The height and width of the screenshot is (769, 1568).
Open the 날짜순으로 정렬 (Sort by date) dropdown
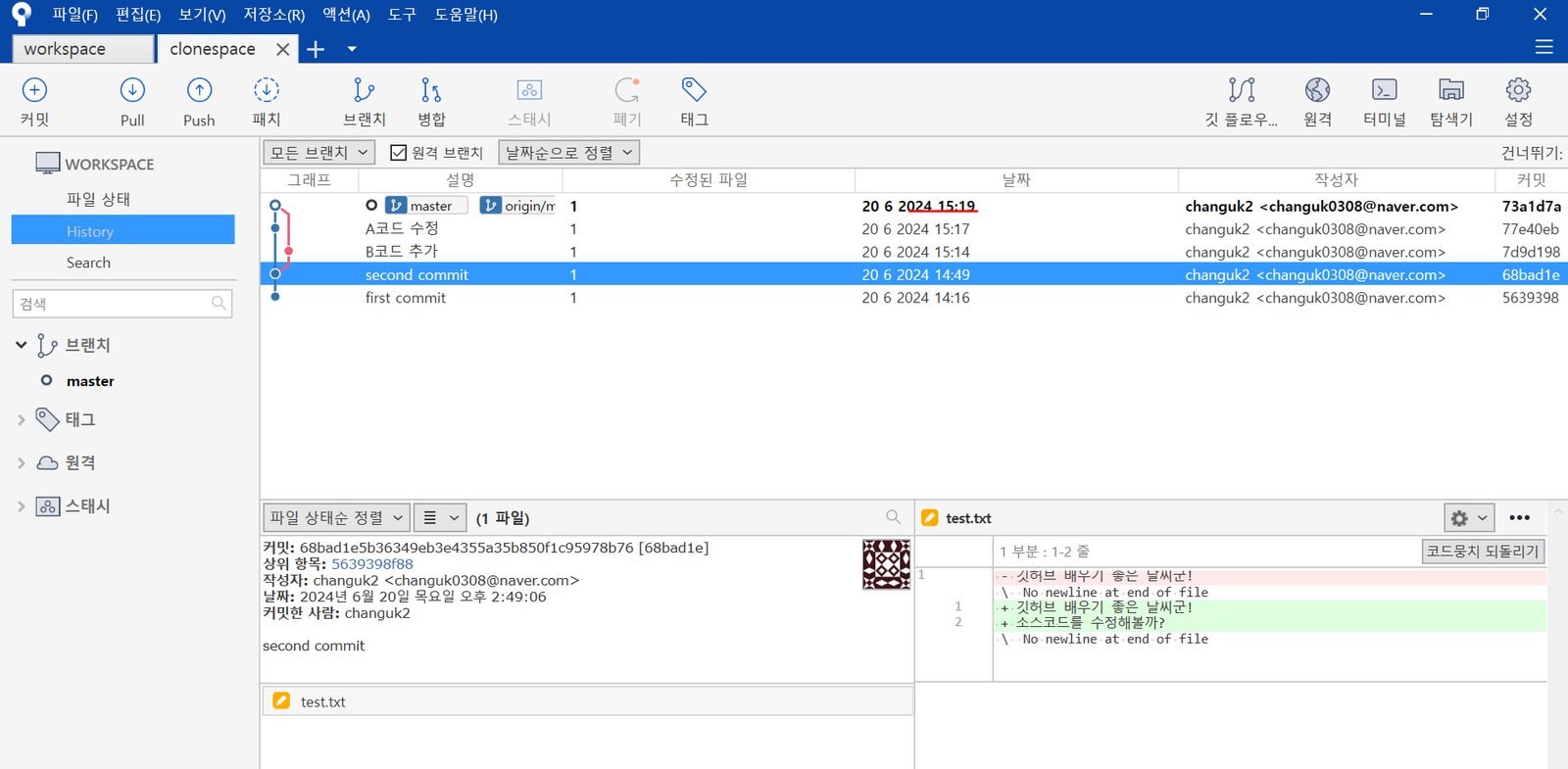click(x=568, y=153)
